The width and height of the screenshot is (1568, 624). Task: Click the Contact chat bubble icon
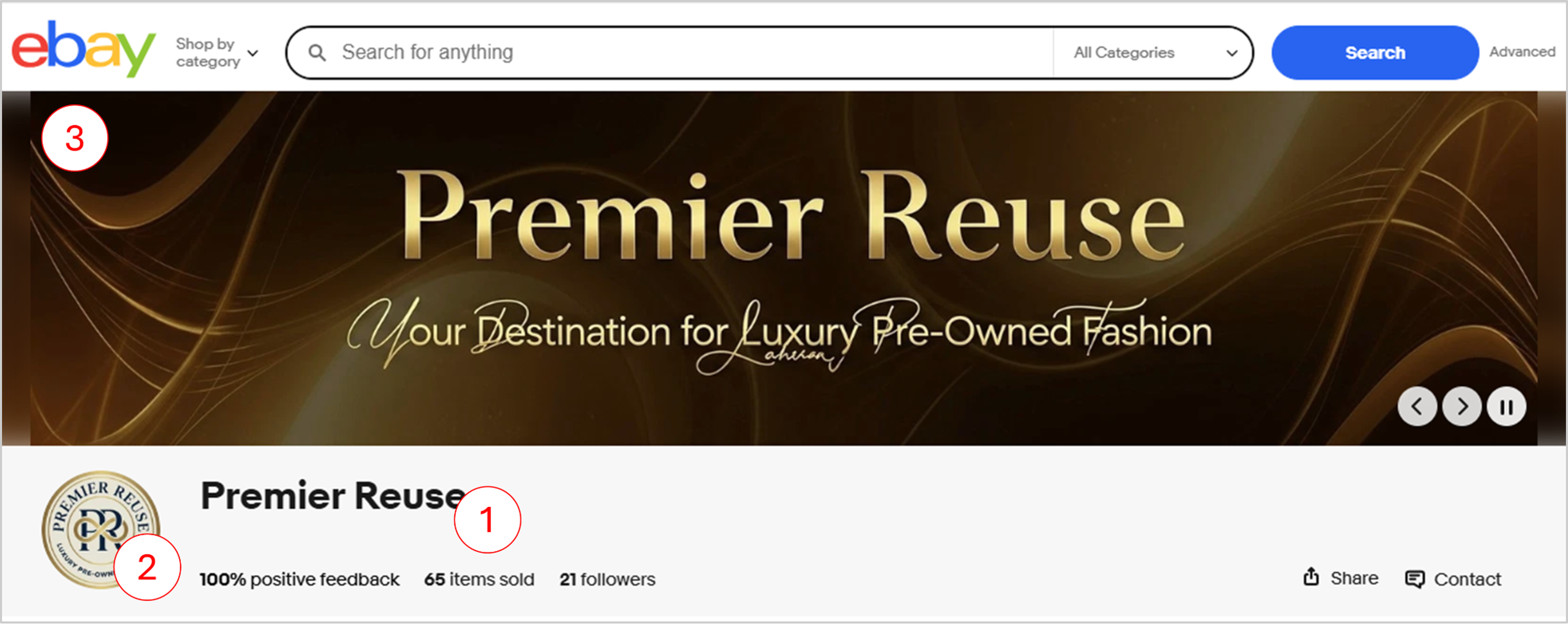pyautogui.click(x=1415, y=579)
